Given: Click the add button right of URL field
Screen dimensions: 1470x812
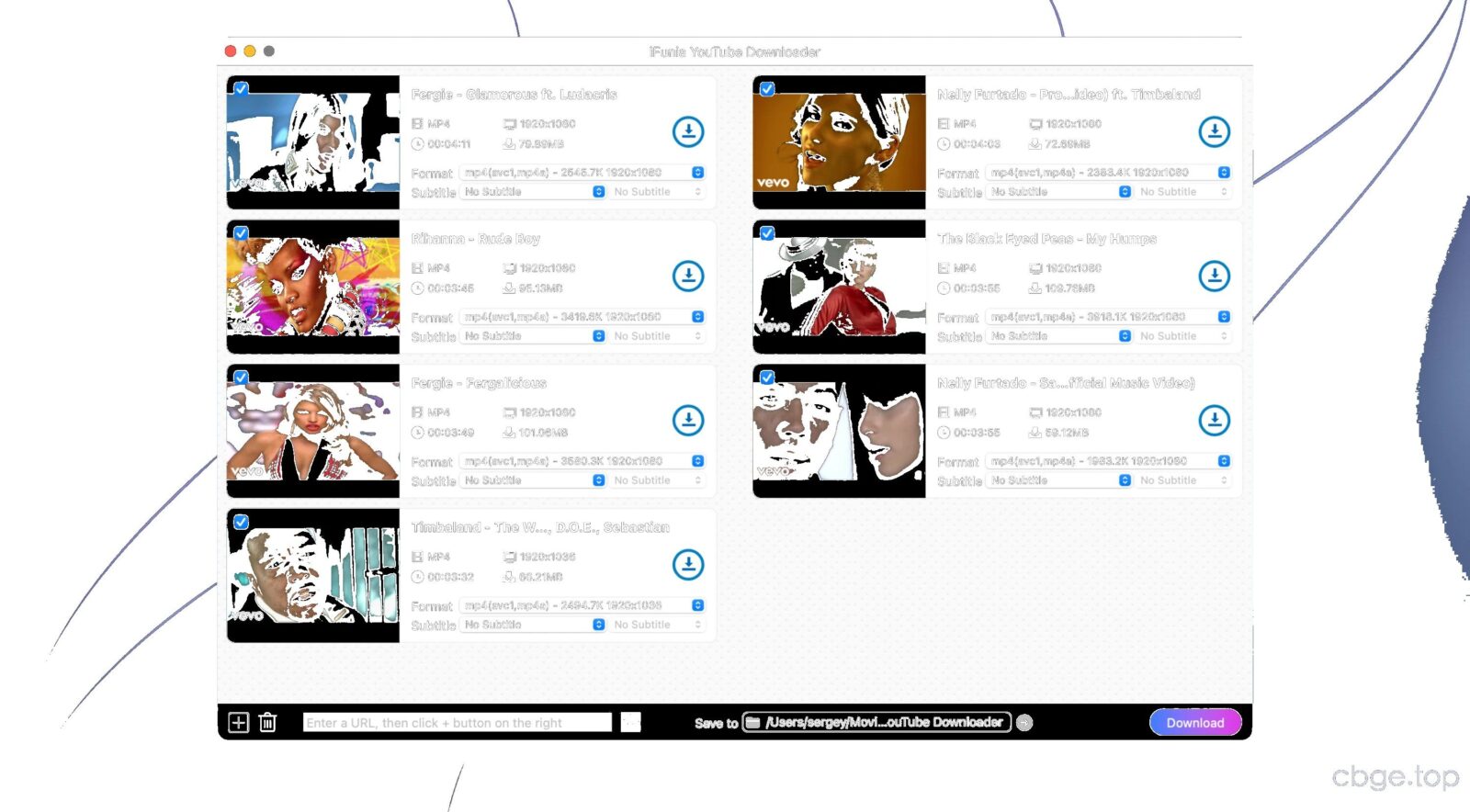Looking at the screenshot, I should 630,723.
